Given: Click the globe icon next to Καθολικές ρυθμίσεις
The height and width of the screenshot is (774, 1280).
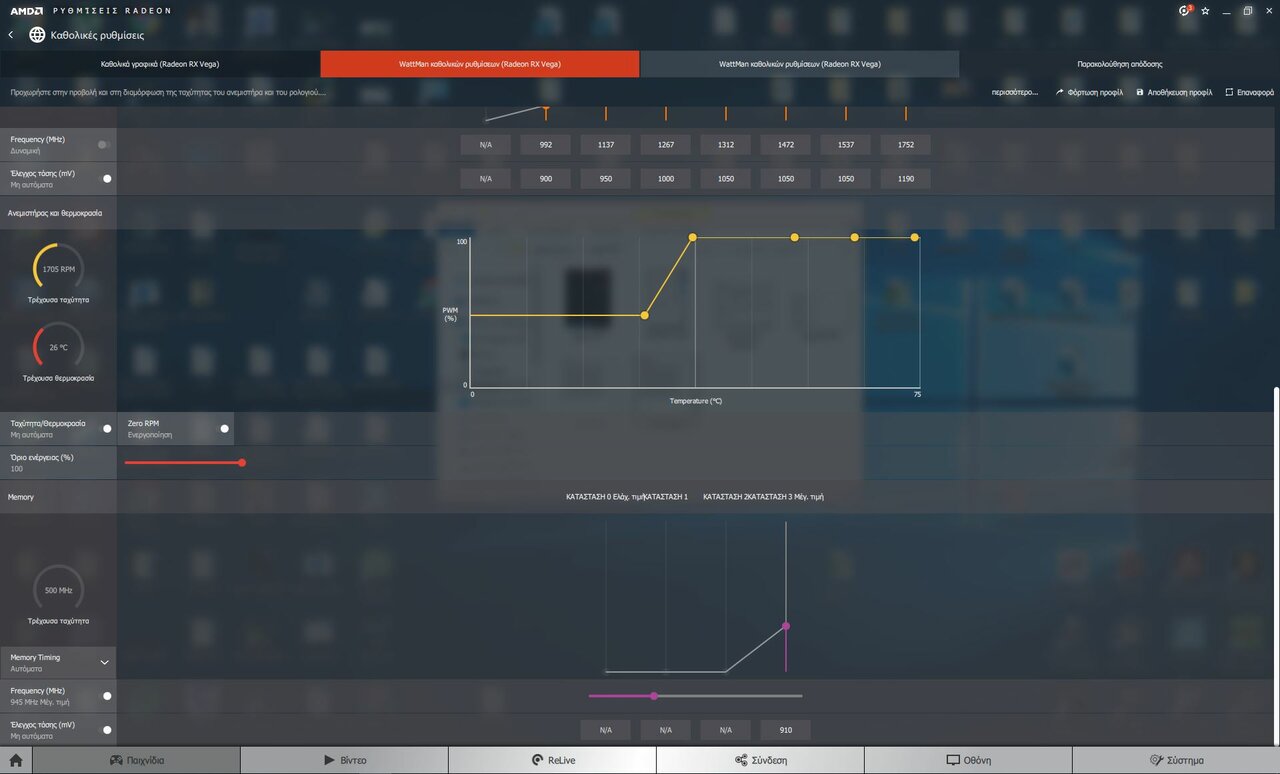Looking at the screenshot, I should click(x=37, y=35).
